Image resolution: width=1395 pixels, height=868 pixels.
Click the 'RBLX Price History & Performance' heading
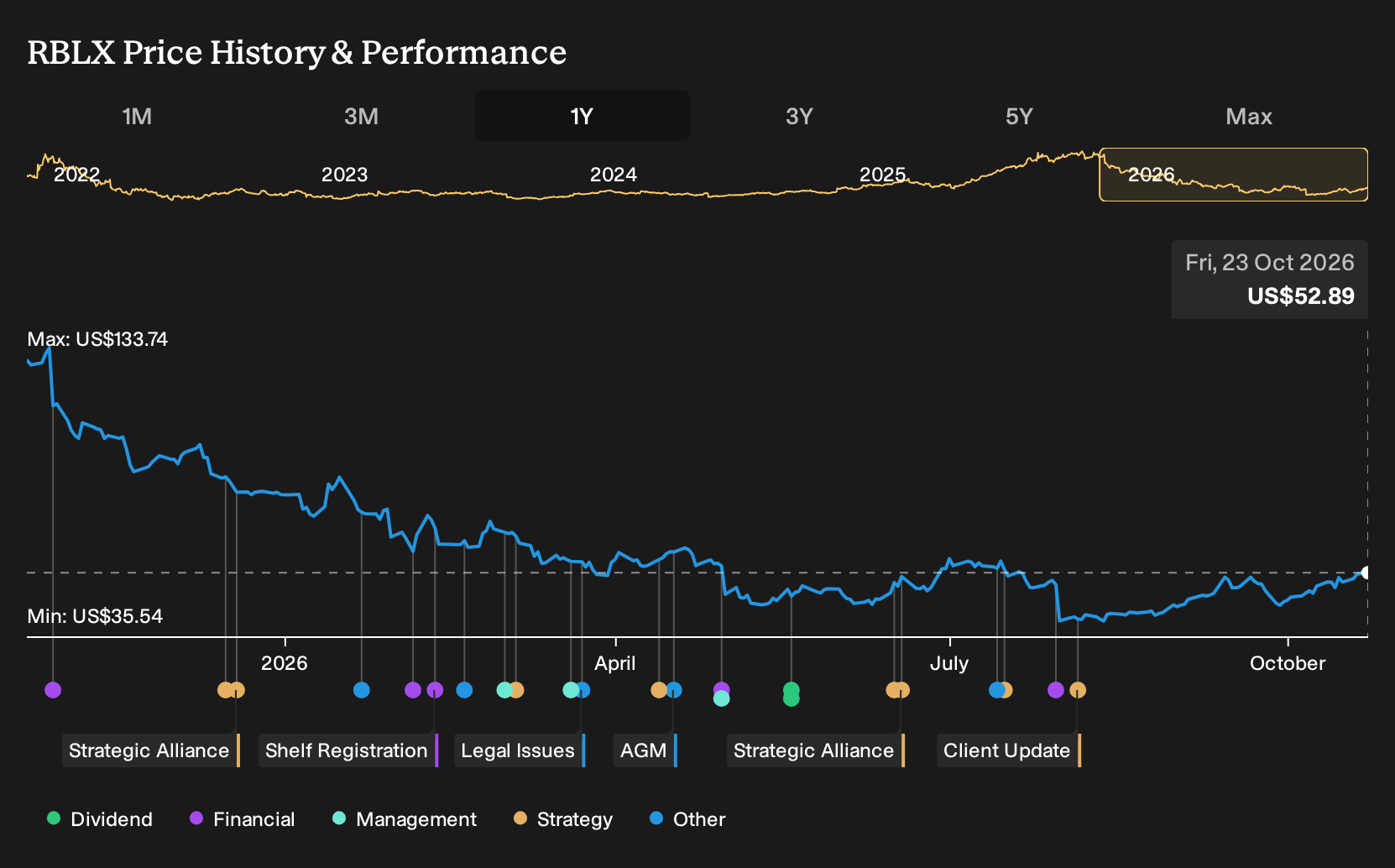(x=297, y=52)
